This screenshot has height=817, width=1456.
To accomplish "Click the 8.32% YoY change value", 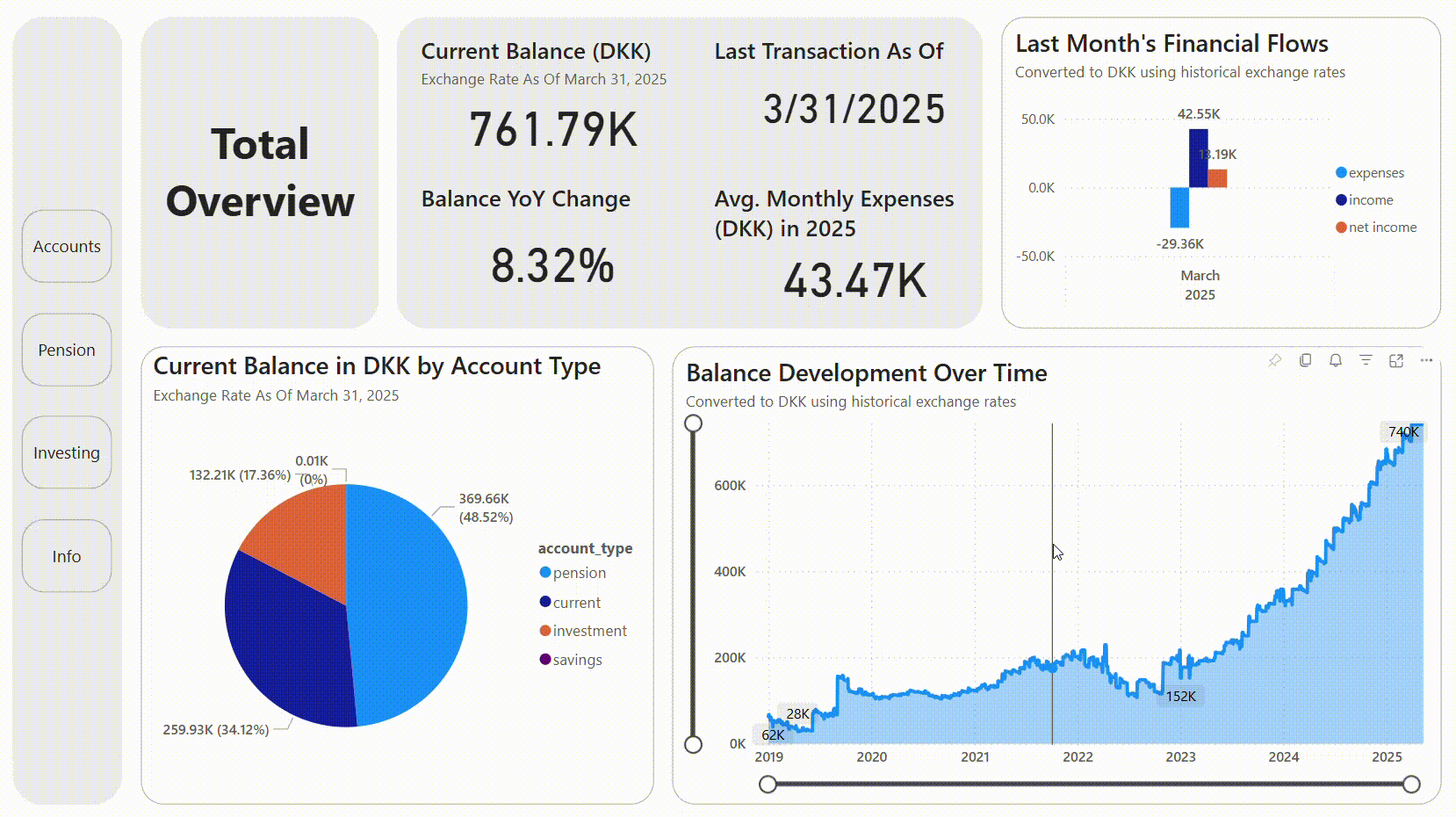I will coord(552,265).
